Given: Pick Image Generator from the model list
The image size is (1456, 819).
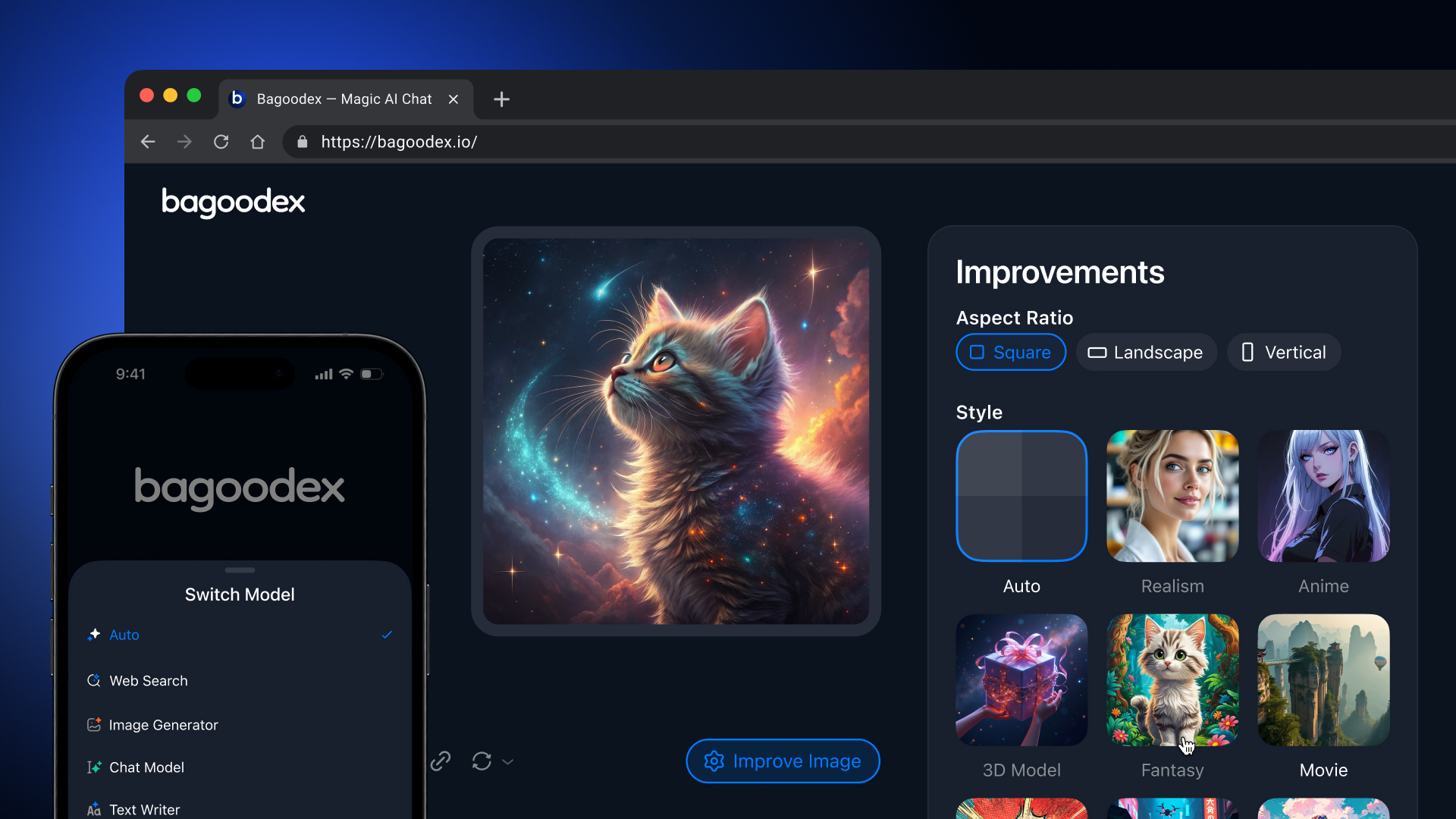Looking at the screenshot, I should pyautogui.click(x=163, y=725).
